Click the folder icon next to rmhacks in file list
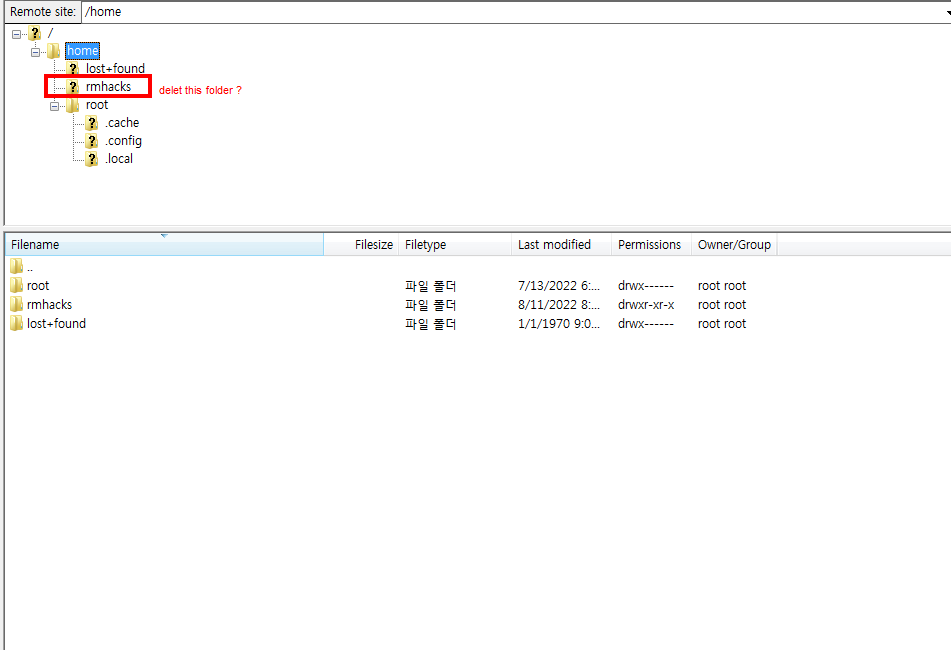This screenshot has height=650, width=951. (x=16, y=304)
